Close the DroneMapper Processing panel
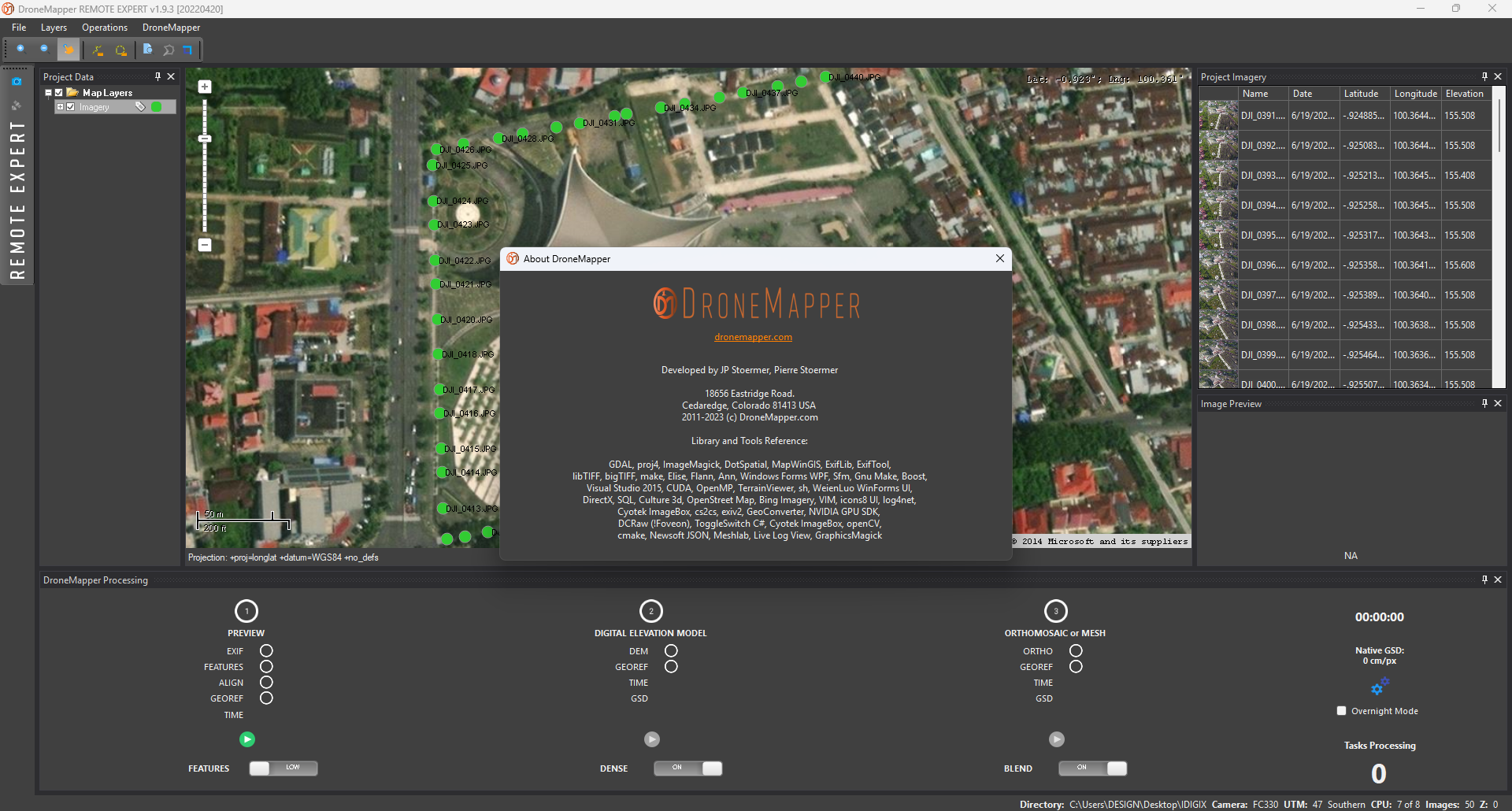The width and height of the screenshot is (1512, 811). point(1498,580)
